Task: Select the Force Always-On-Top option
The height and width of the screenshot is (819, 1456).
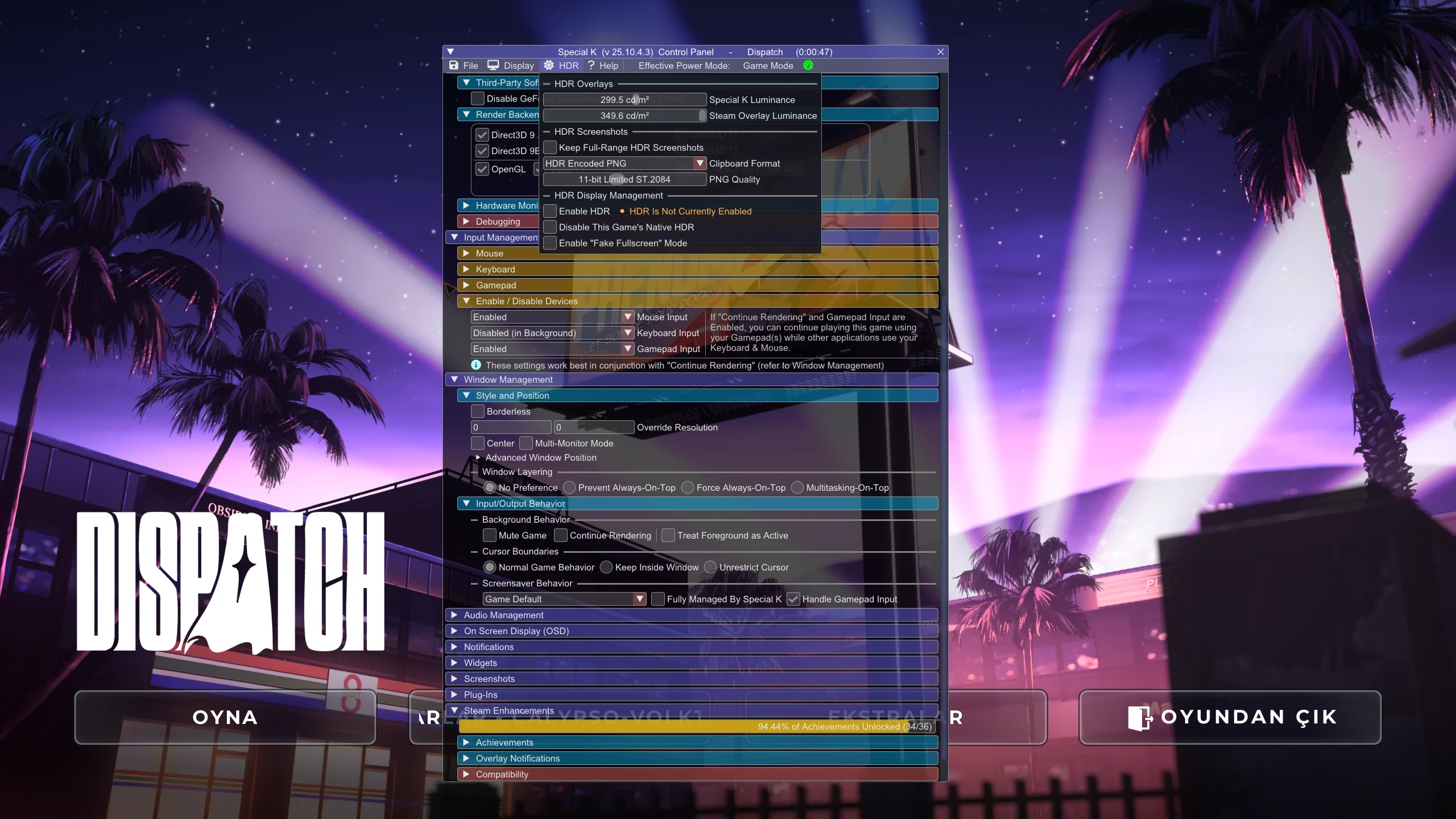Action: (687, 487)
